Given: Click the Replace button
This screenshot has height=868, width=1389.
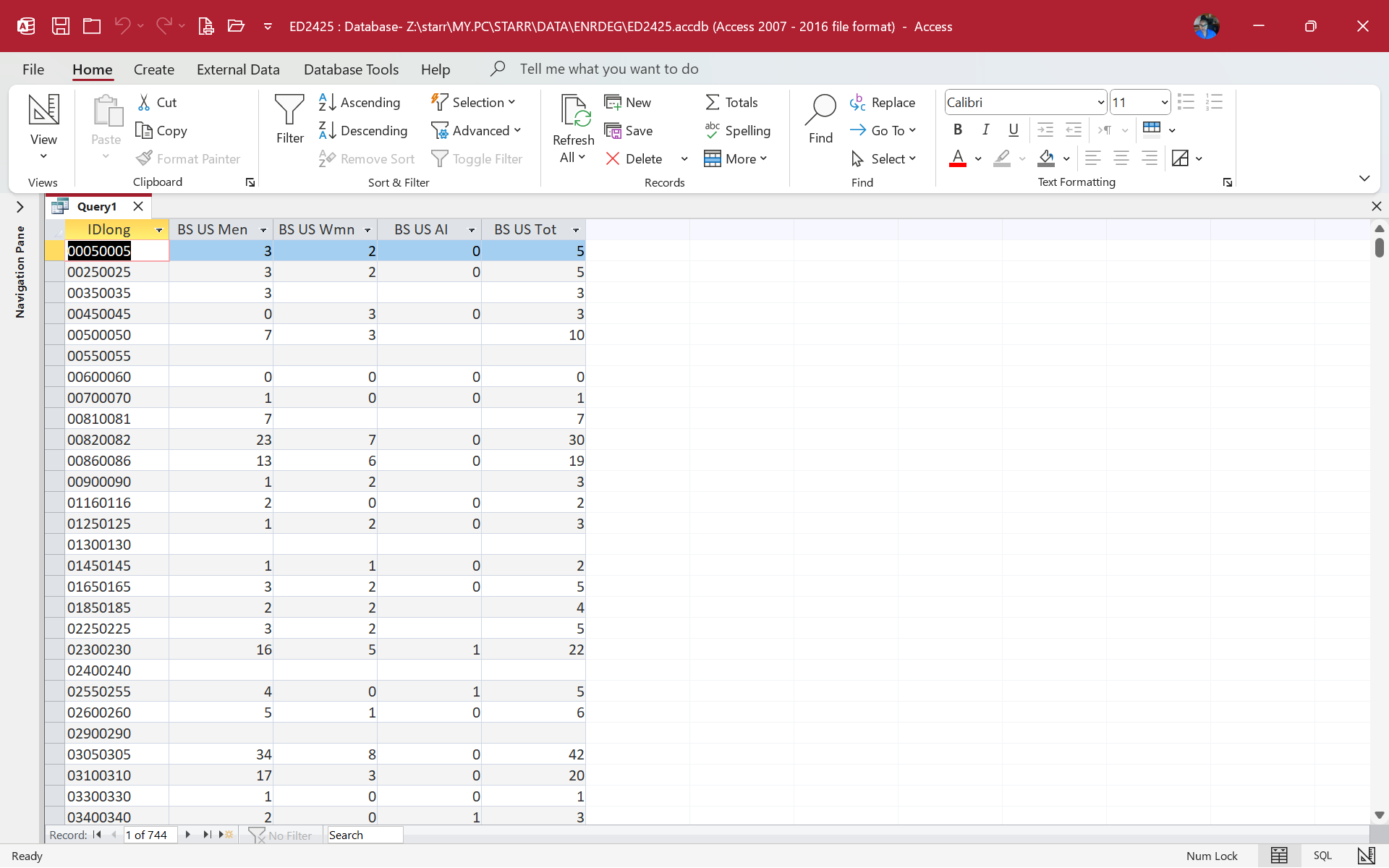Looking at the screenshot, I should point(883,102).
